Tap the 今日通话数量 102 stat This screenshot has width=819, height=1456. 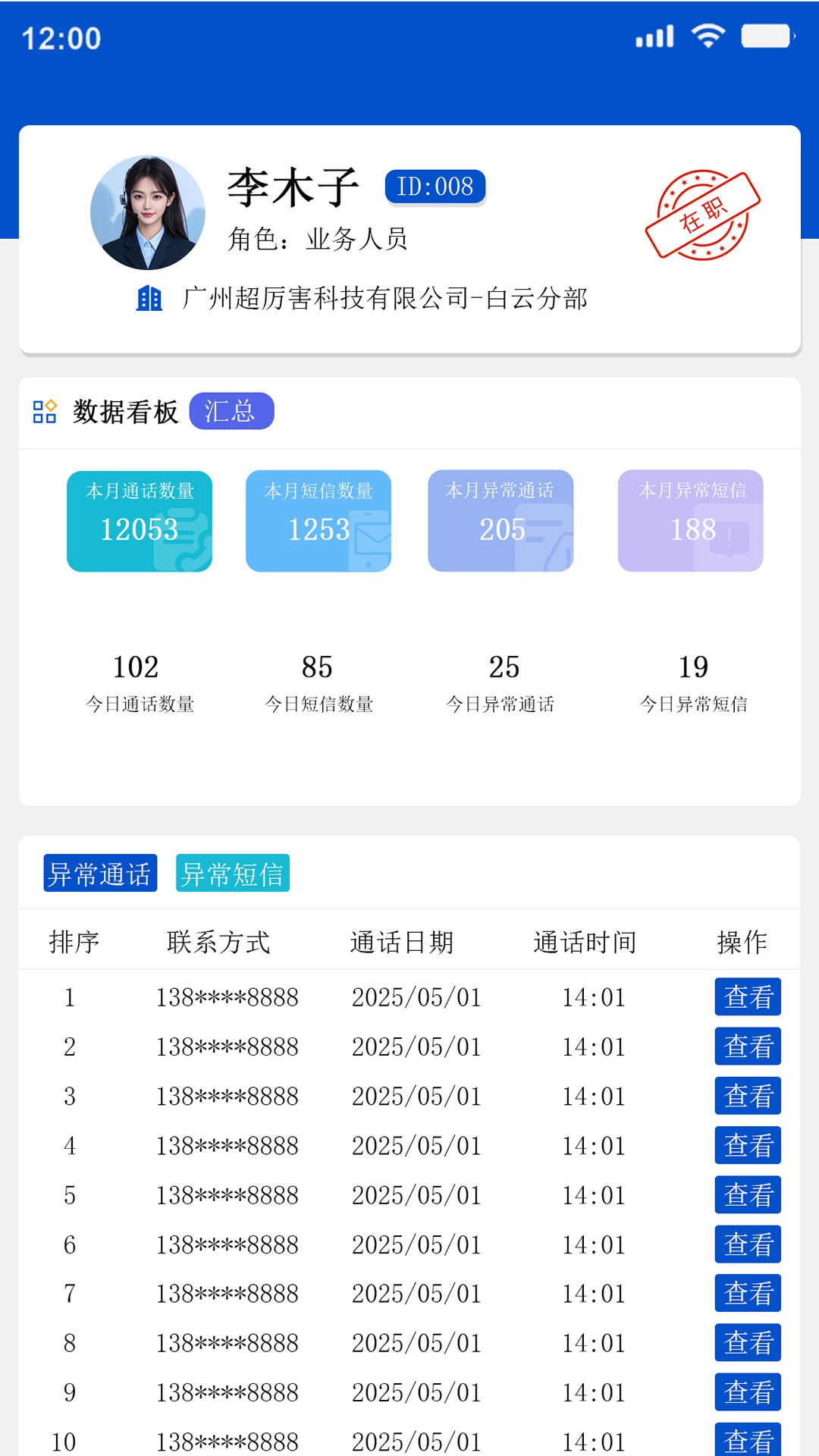tap(140, 682)
